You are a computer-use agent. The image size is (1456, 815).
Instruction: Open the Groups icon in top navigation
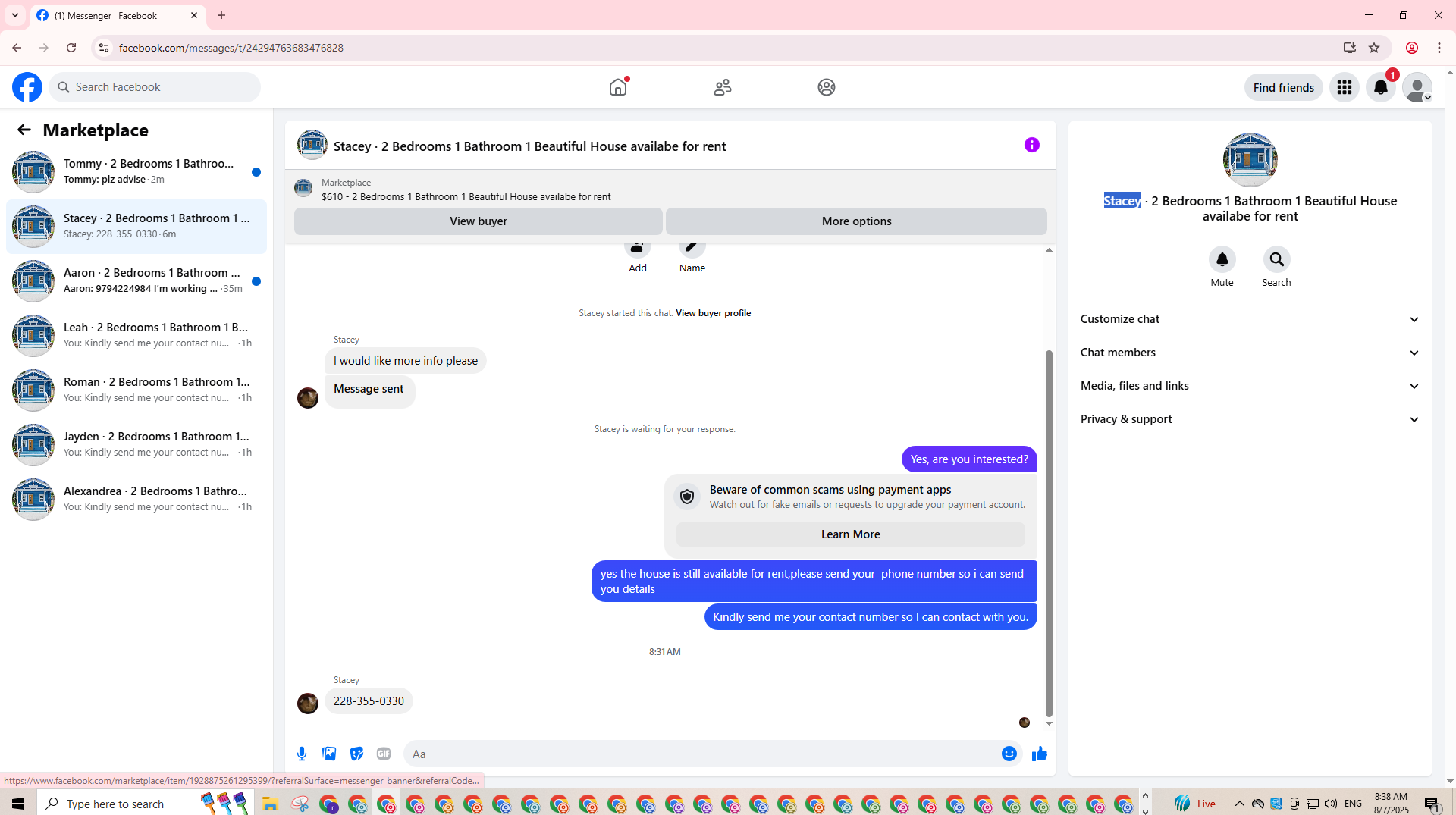coord(827,87)
